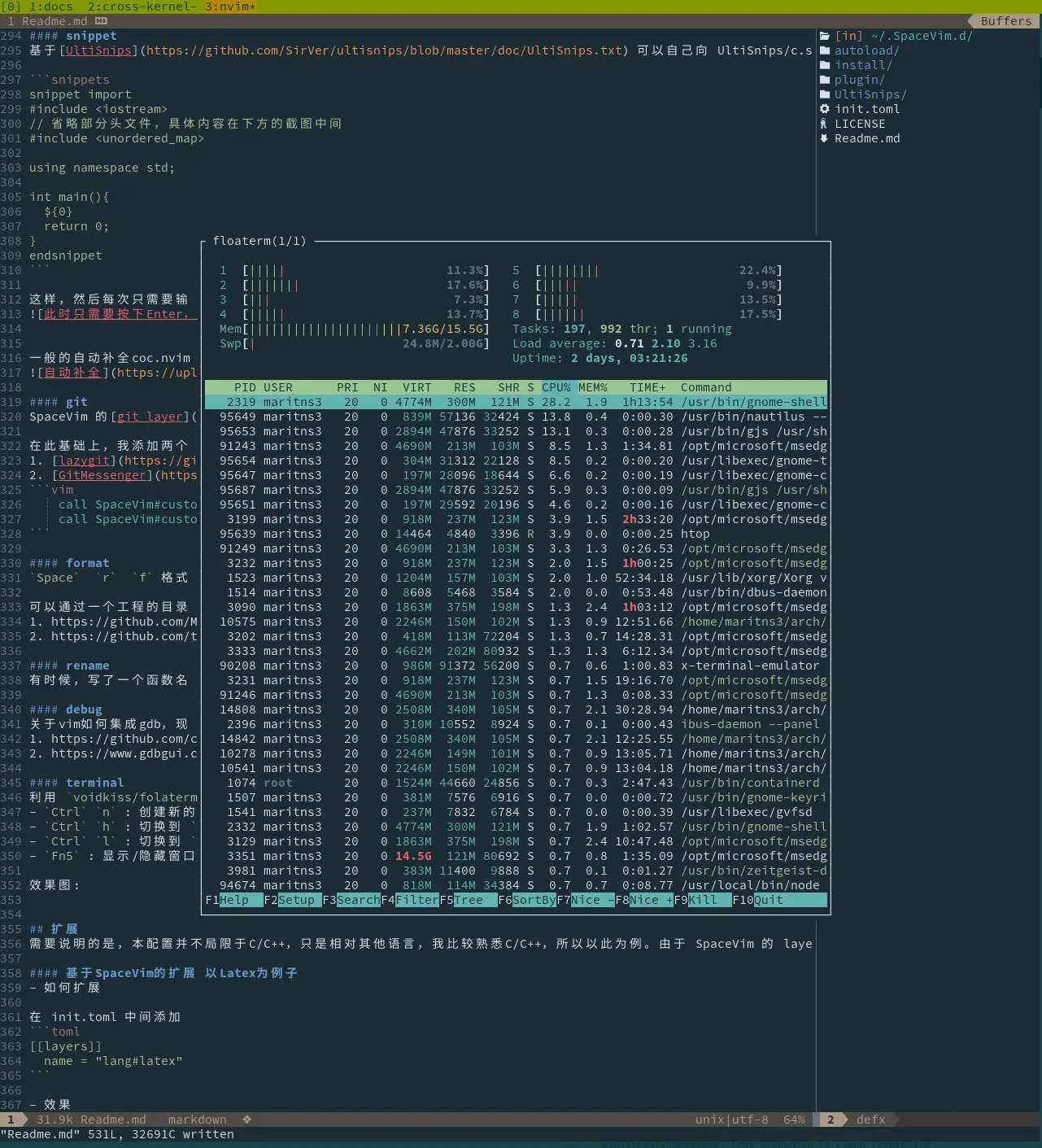The height and width of the screenshot is (1148, 1042).
Task: Click the diamond icon in the statusline
Action: (x=246, y=1120)
